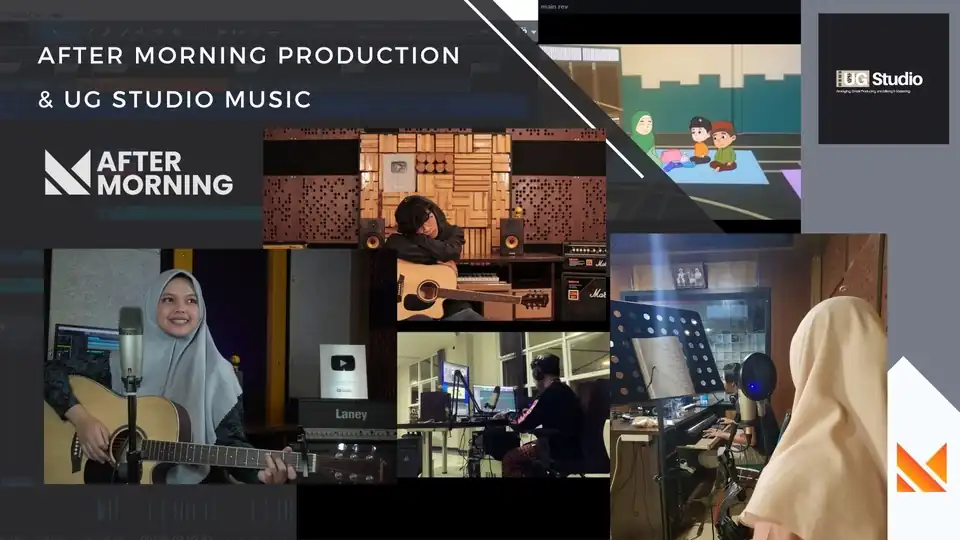The height and width of the screenshot is (540, 960).
Task: Click the "AFTER MORNING PRODUCTION" heading
Action: coord(249,56)
